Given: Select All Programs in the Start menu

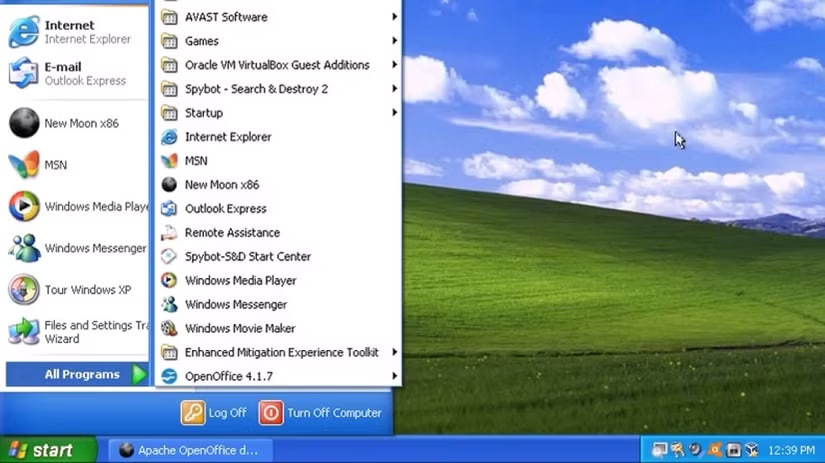Looking at the screenshot, I should coord(77,375).
